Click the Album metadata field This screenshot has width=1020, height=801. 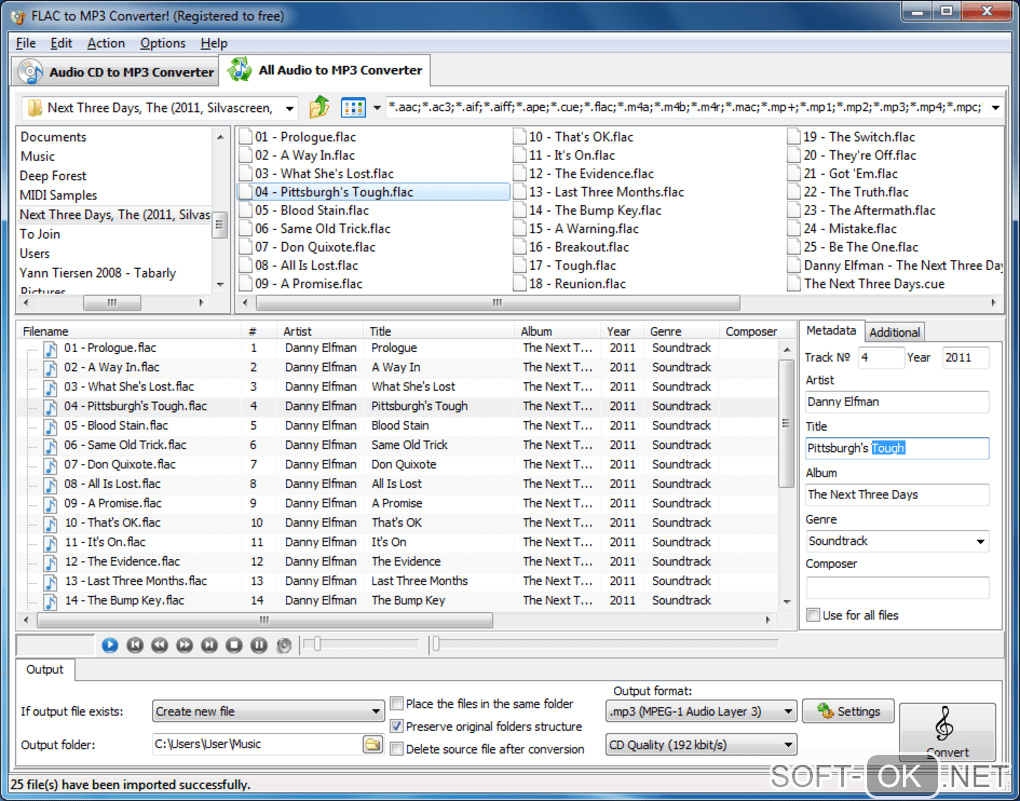tap(897, 495)
